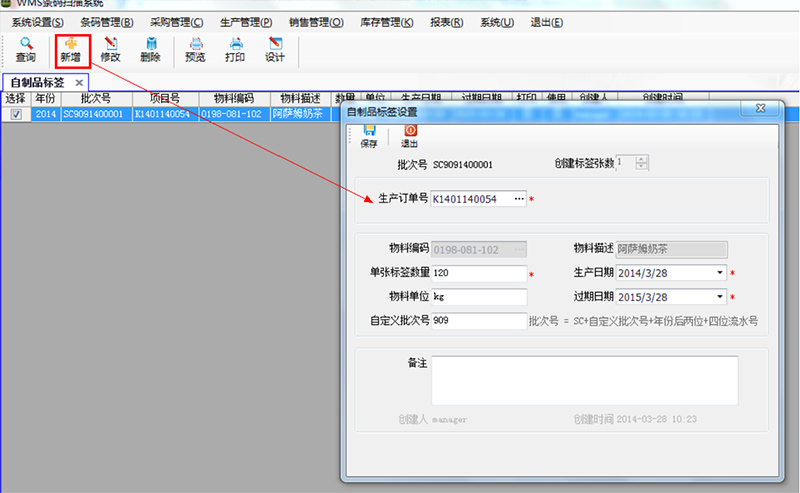Click the 删除 delete toolbar icon
Screen dimensions: 800x493
tap(151, 50)
